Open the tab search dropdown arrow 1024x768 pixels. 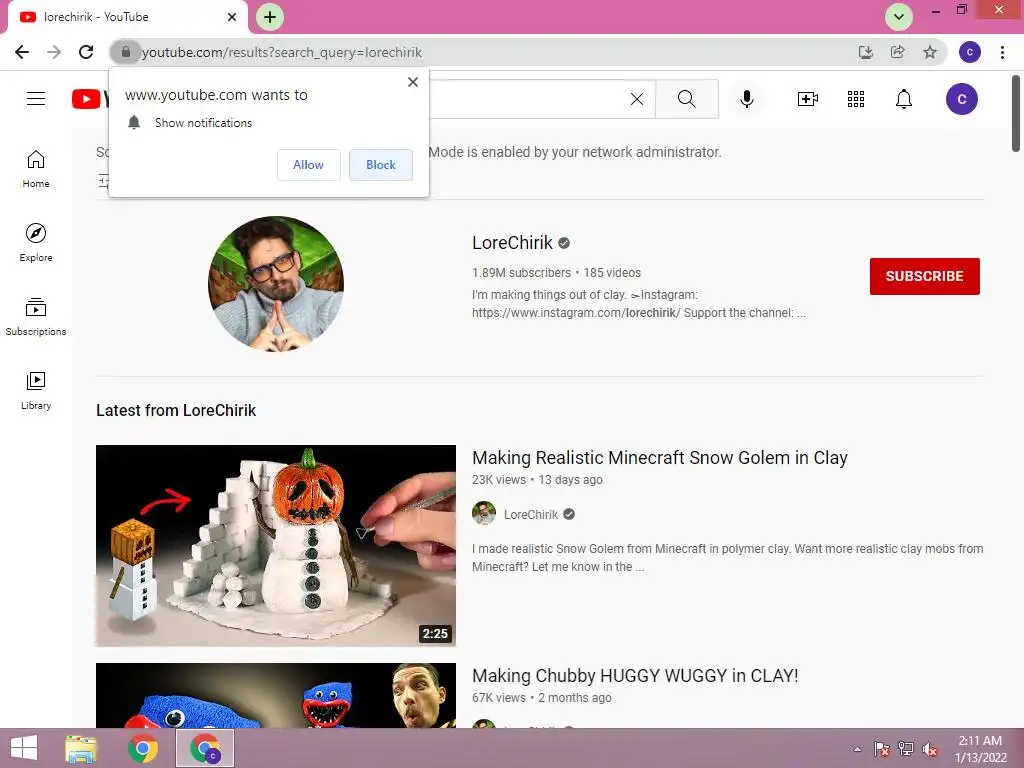(899, 17)
